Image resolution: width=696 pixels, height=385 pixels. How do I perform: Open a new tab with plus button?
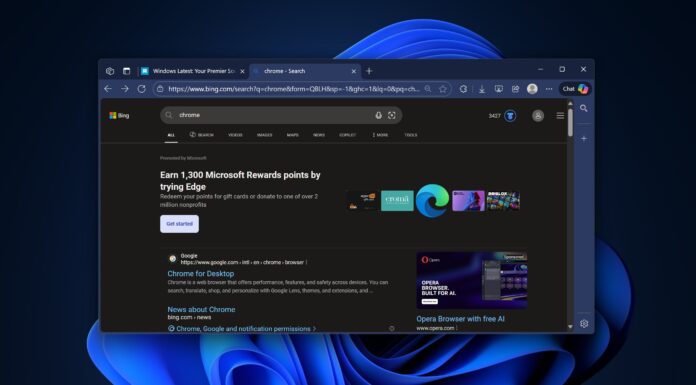point(369,71)
